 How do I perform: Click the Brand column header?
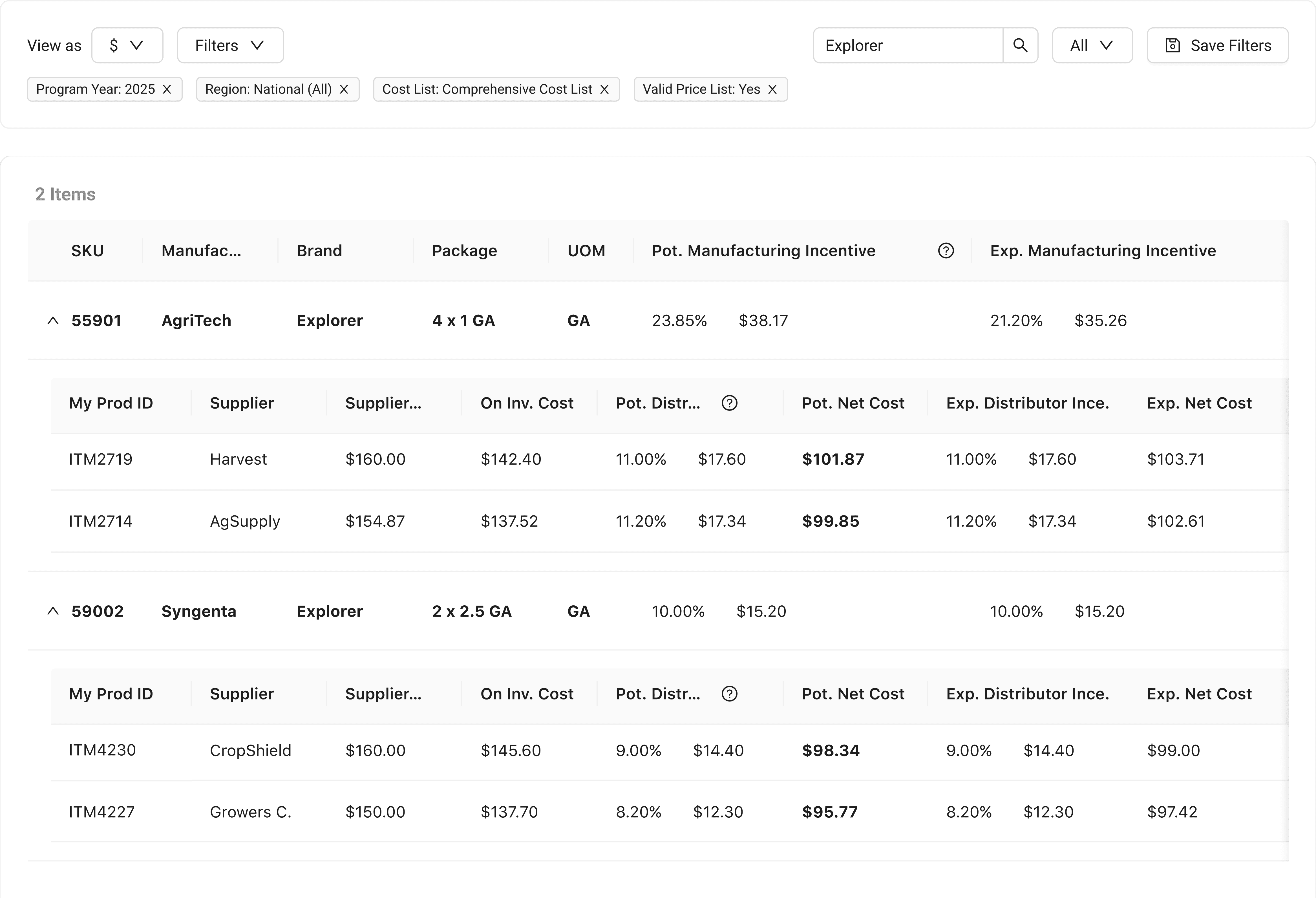pyautogui.click(x=319, y=251)
